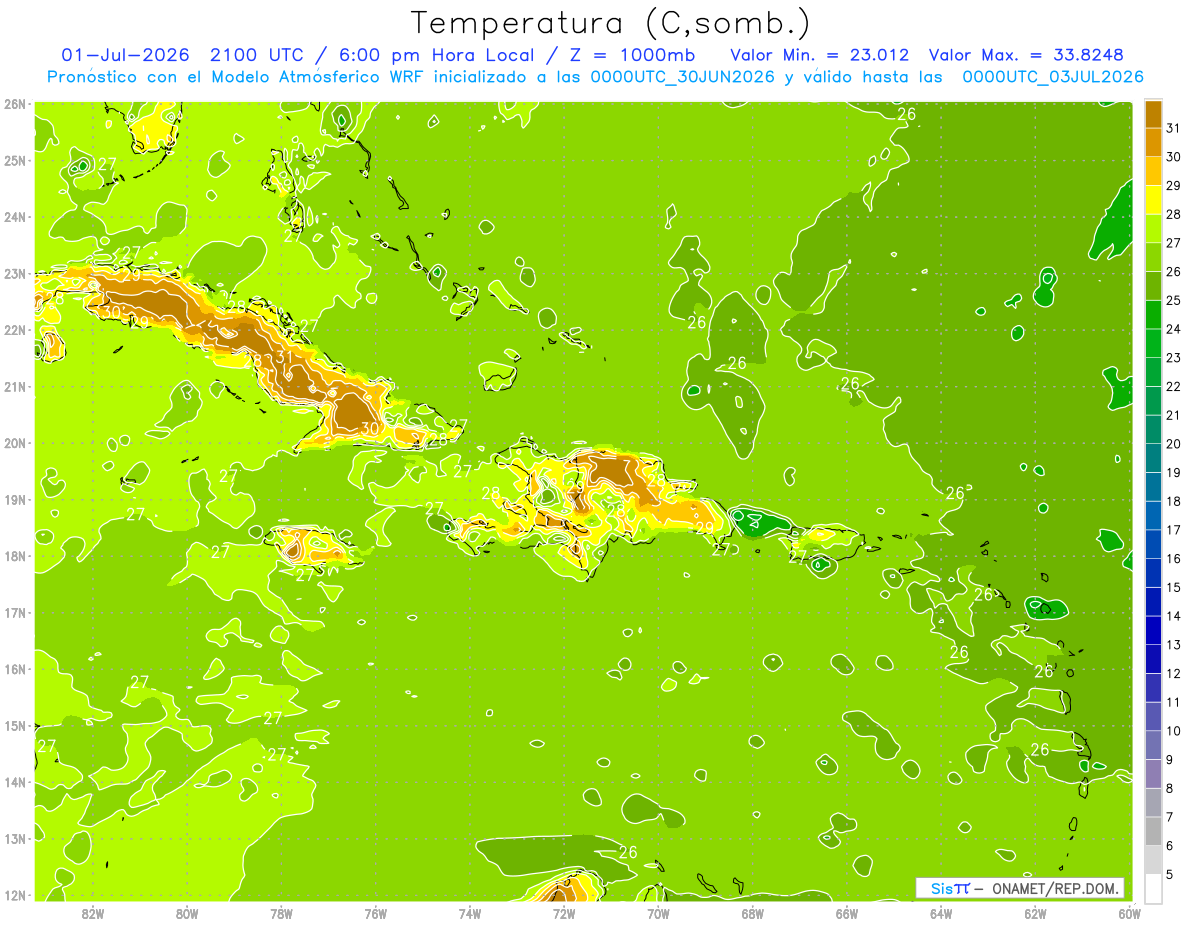Select the date "01-Jul-2026" in the header
Image resolution: width=1200 pixels, height=927 pixels.
coord(126,55)
